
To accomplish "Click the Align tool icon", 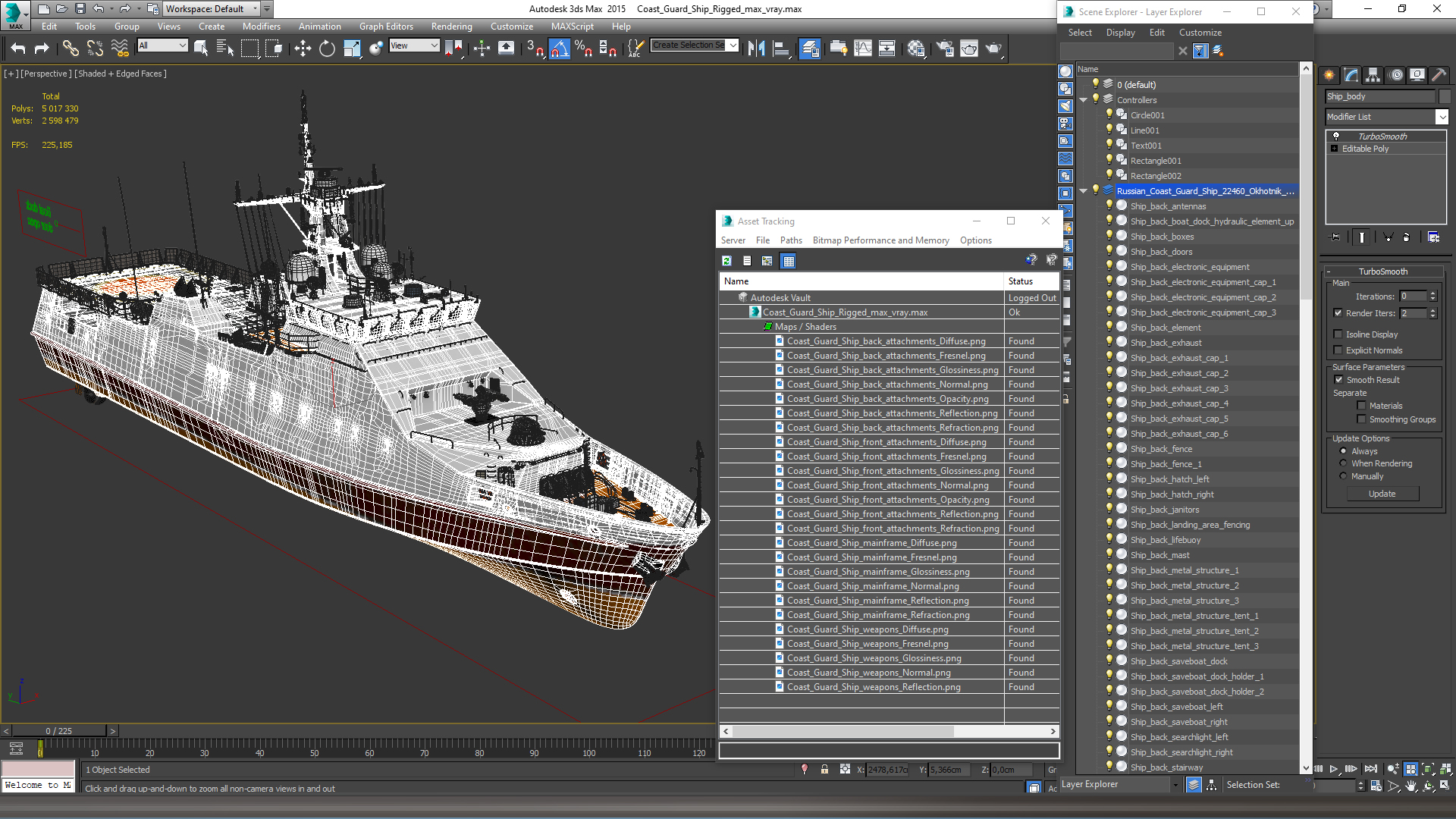I will [x=780, y=49].
